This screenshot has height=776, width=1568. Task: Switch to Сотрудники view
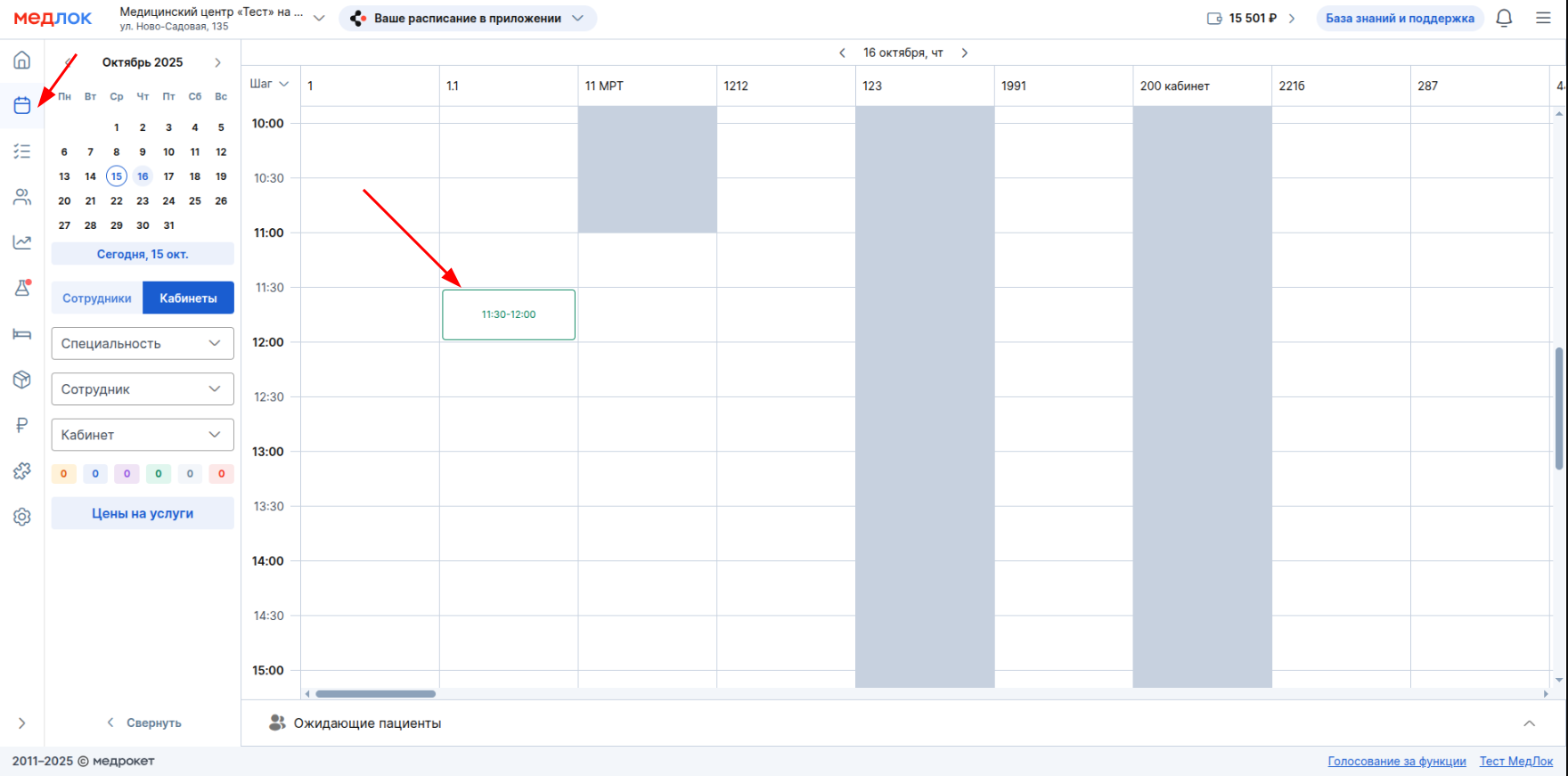(x=97, y=298)
